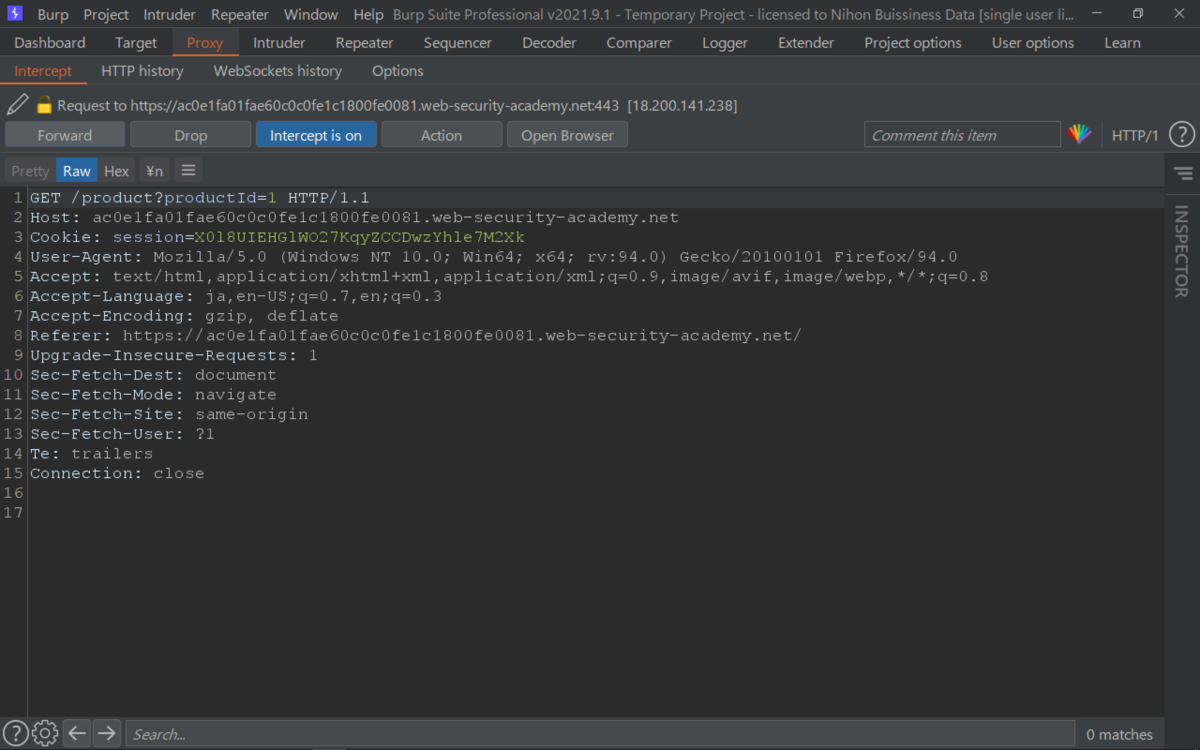Open the HTTP/1 protocol selector
This screenshot has width=1200, height=750.
tap(1135, 135)
